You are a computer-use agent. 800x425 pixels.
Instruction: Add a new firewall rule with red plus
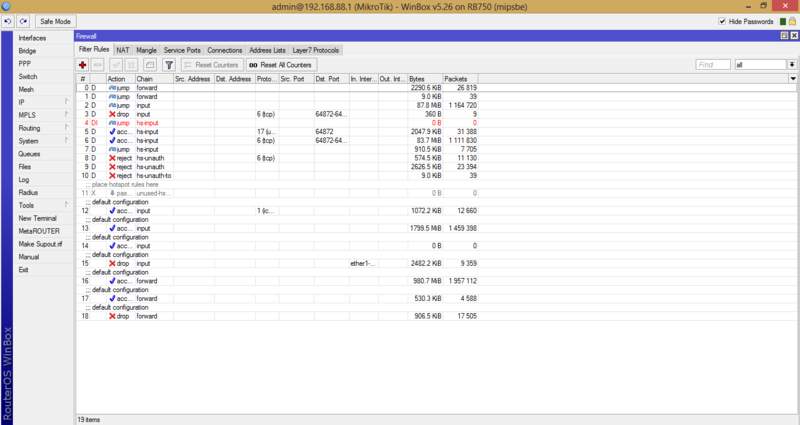coord(83,65)
